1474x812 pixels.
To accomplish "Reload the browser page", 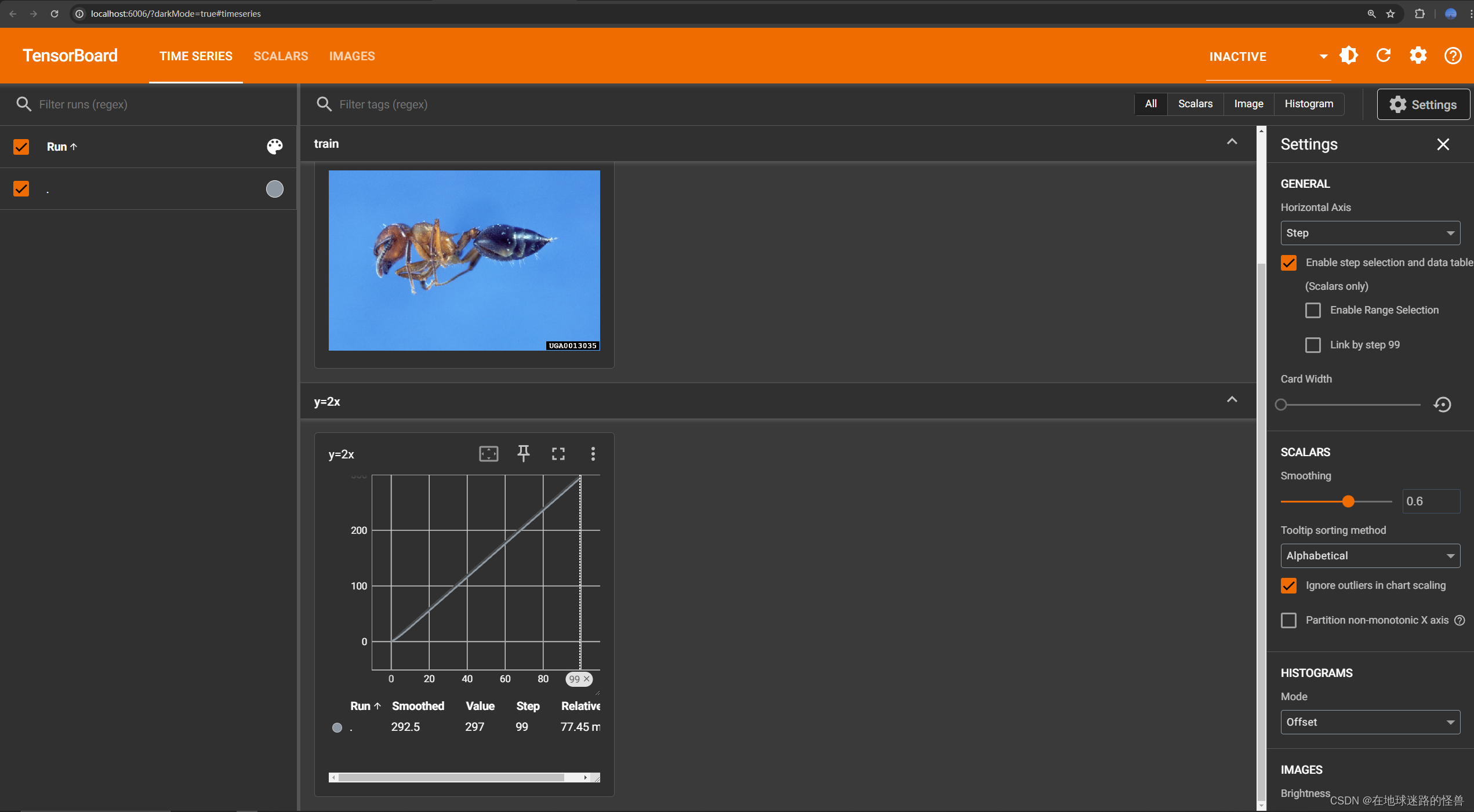I will pyautogui.click(x=55, y=14).
